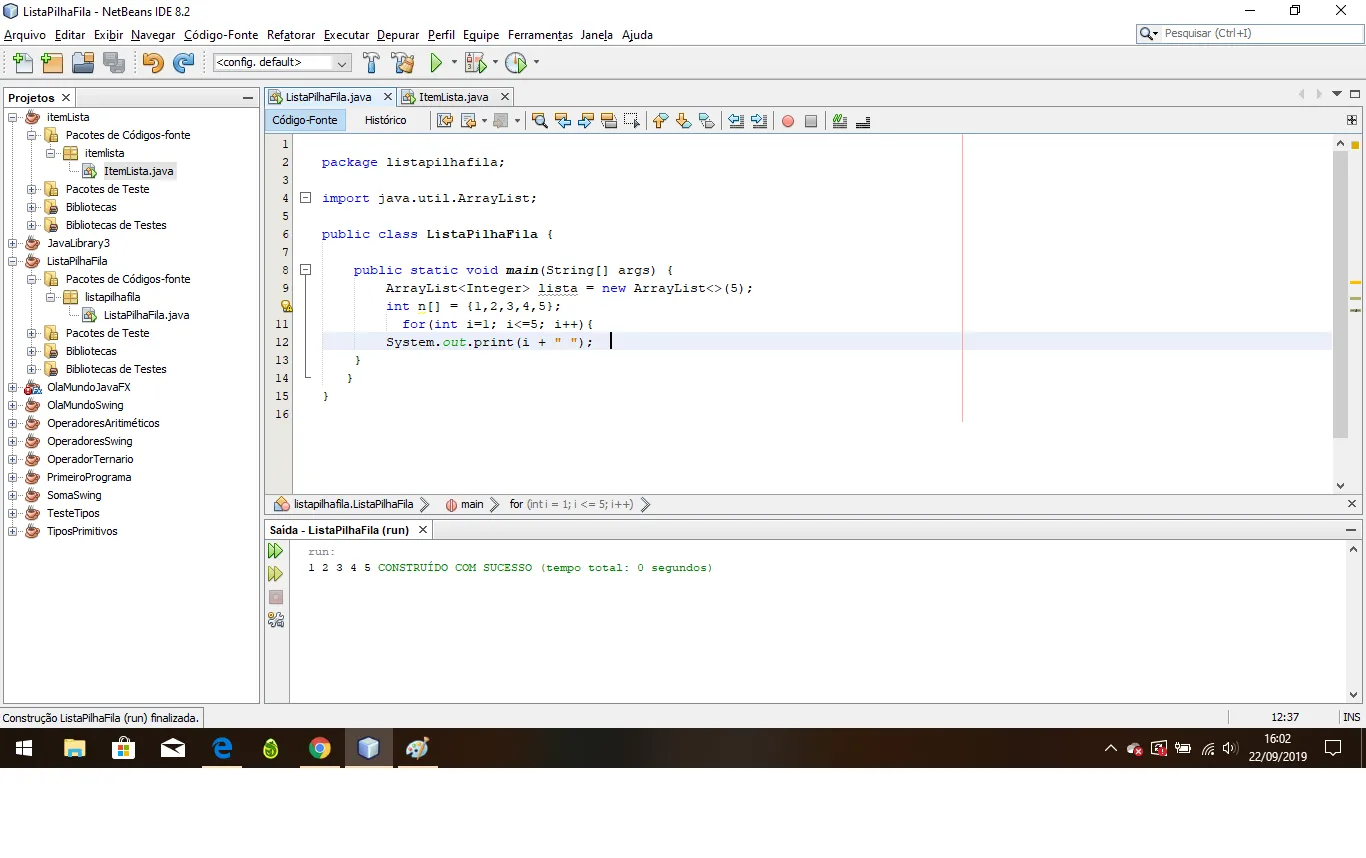The height and width of the screenshot is (858, 1366).
Task: Click the New File toolbar icon
Action: (22, 63)
